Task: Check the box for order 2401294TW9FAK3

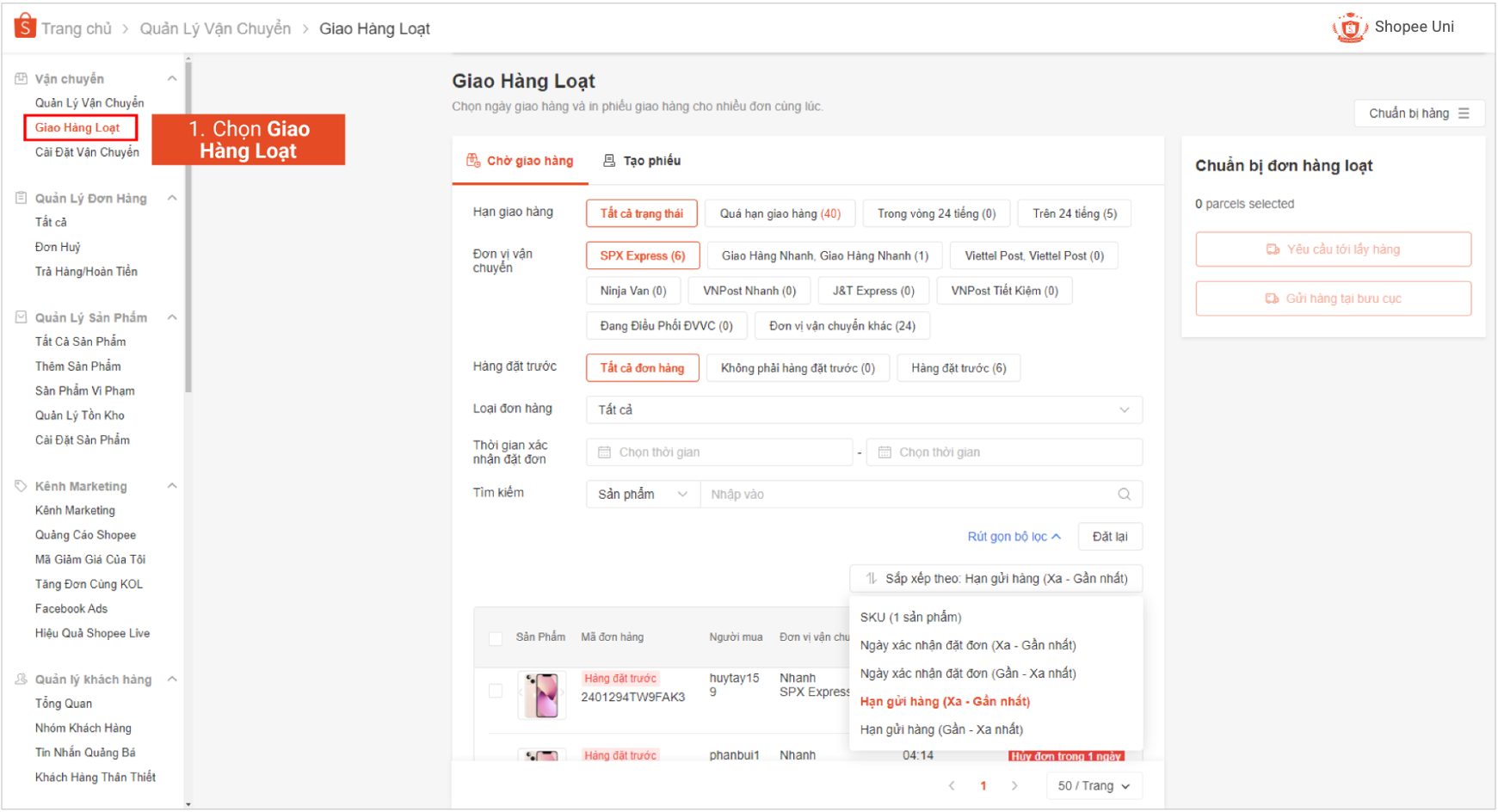Action: pyautogui.click(x=496, y=691)
